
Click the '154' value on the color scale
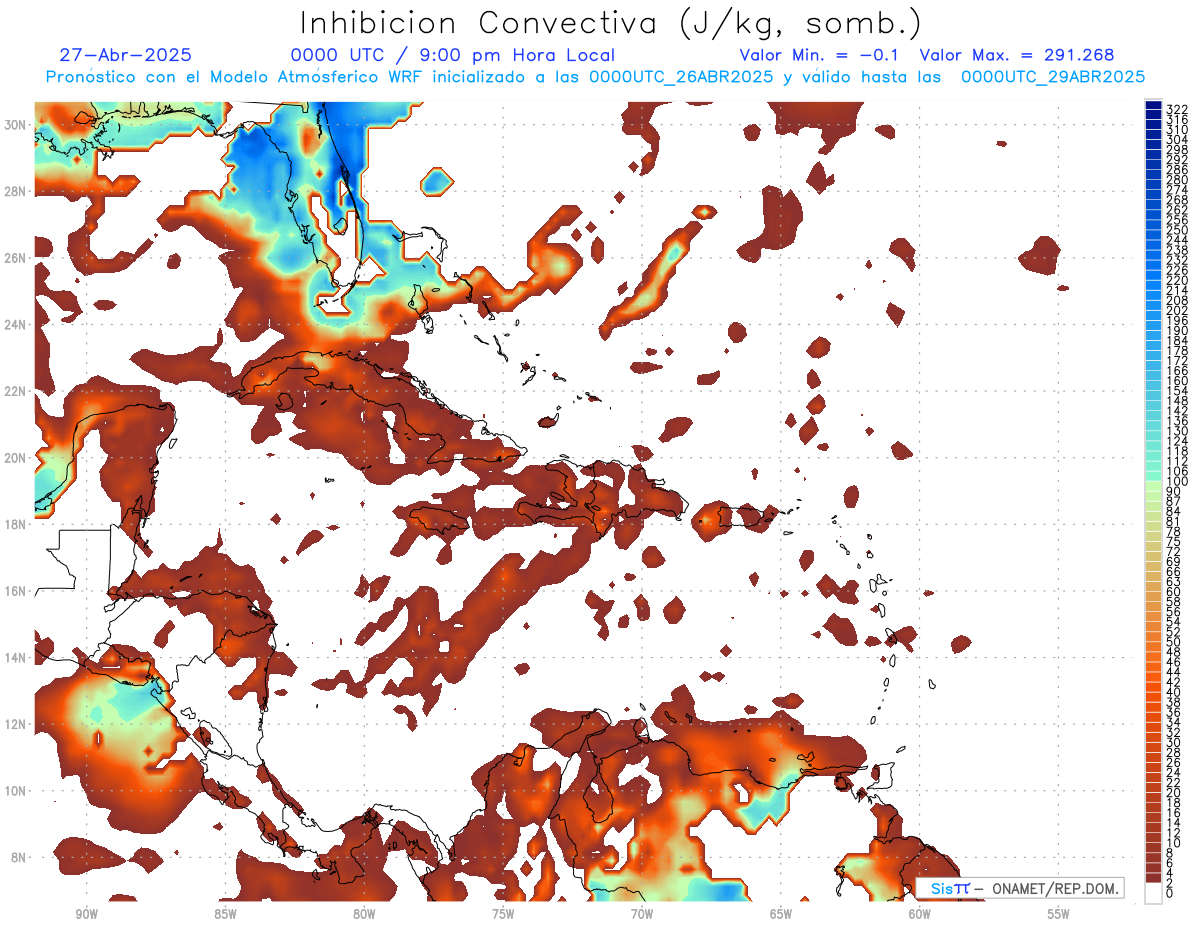click(x=1176, y=391)
